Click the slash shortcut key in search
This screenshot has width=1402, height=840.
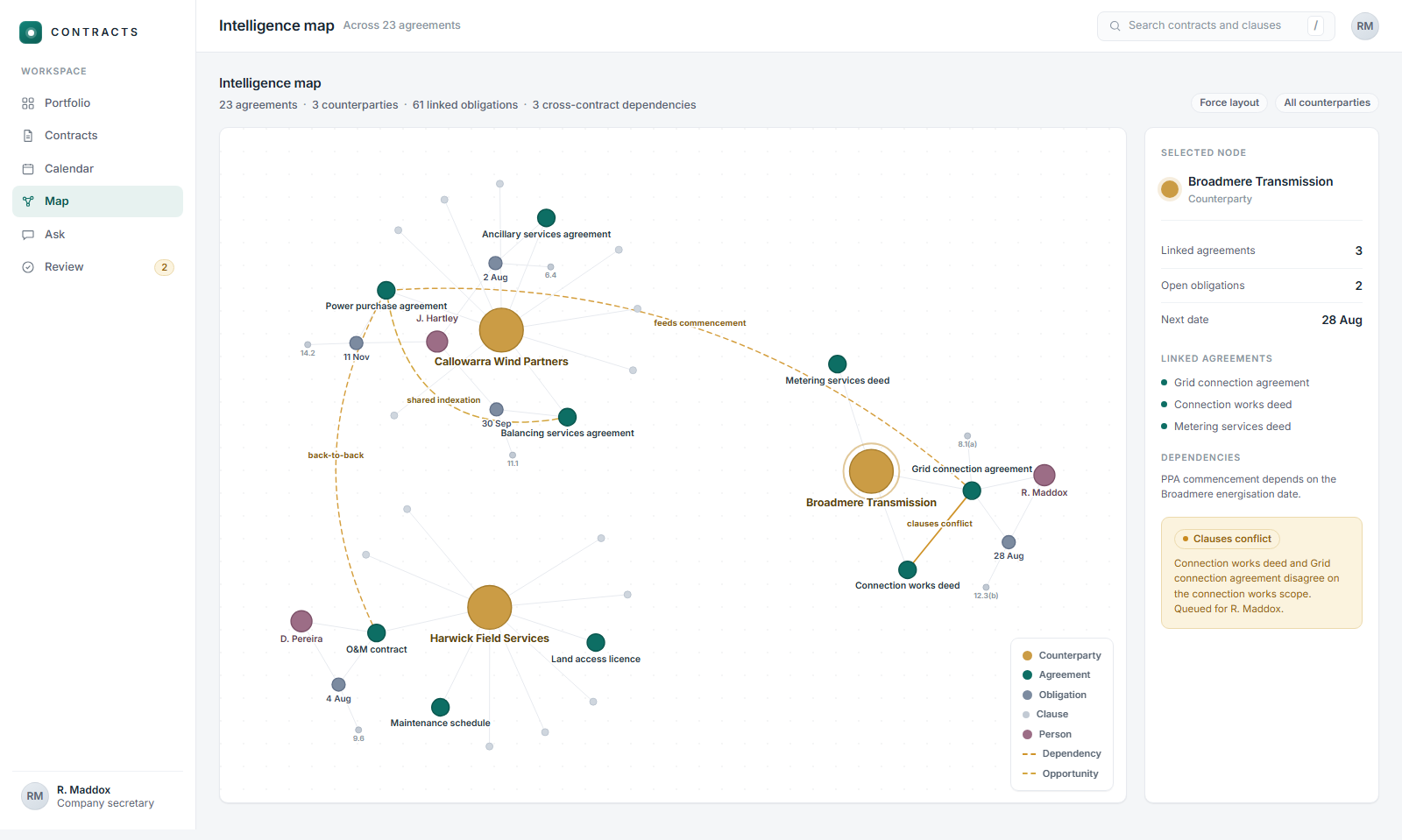[x=1315, y=26]
